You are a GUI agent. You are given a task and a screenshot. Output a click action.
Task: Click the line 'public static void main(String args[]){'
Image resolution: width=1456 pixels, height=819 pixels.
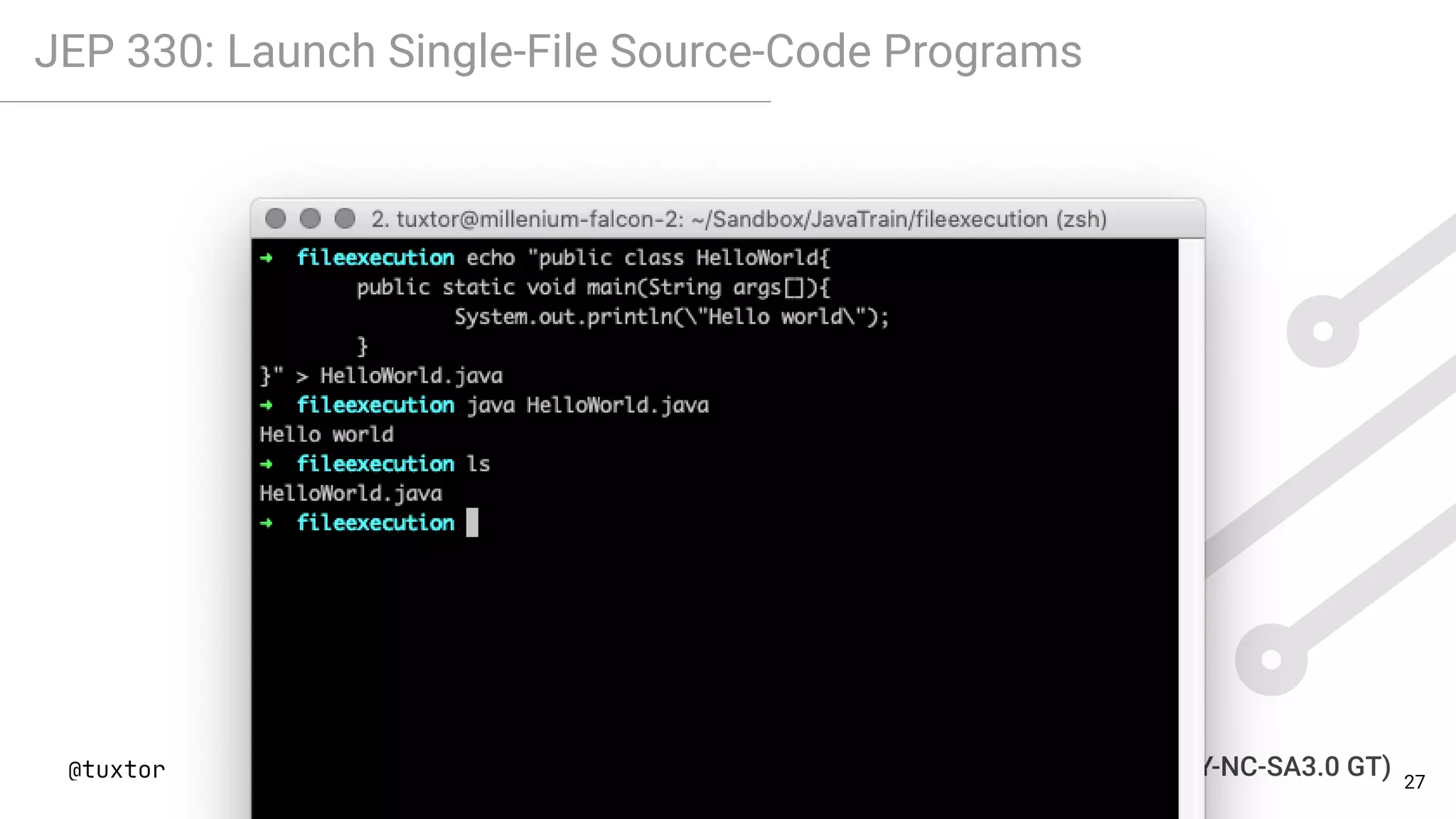pyautogui.click(x=593, y=287)
